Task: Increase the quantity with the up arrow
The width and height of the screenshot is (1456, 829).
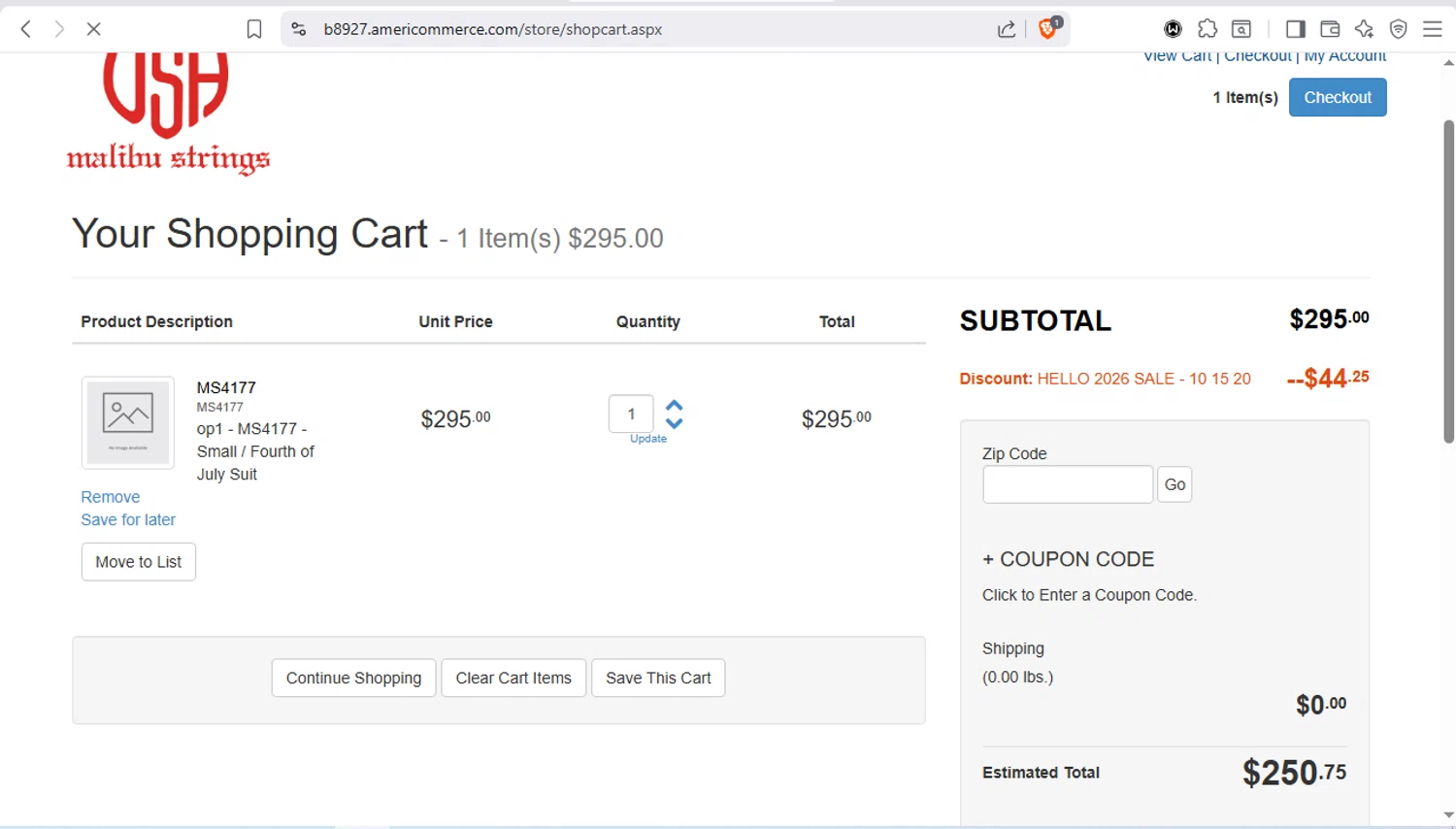Action: (x=675, y=406)
